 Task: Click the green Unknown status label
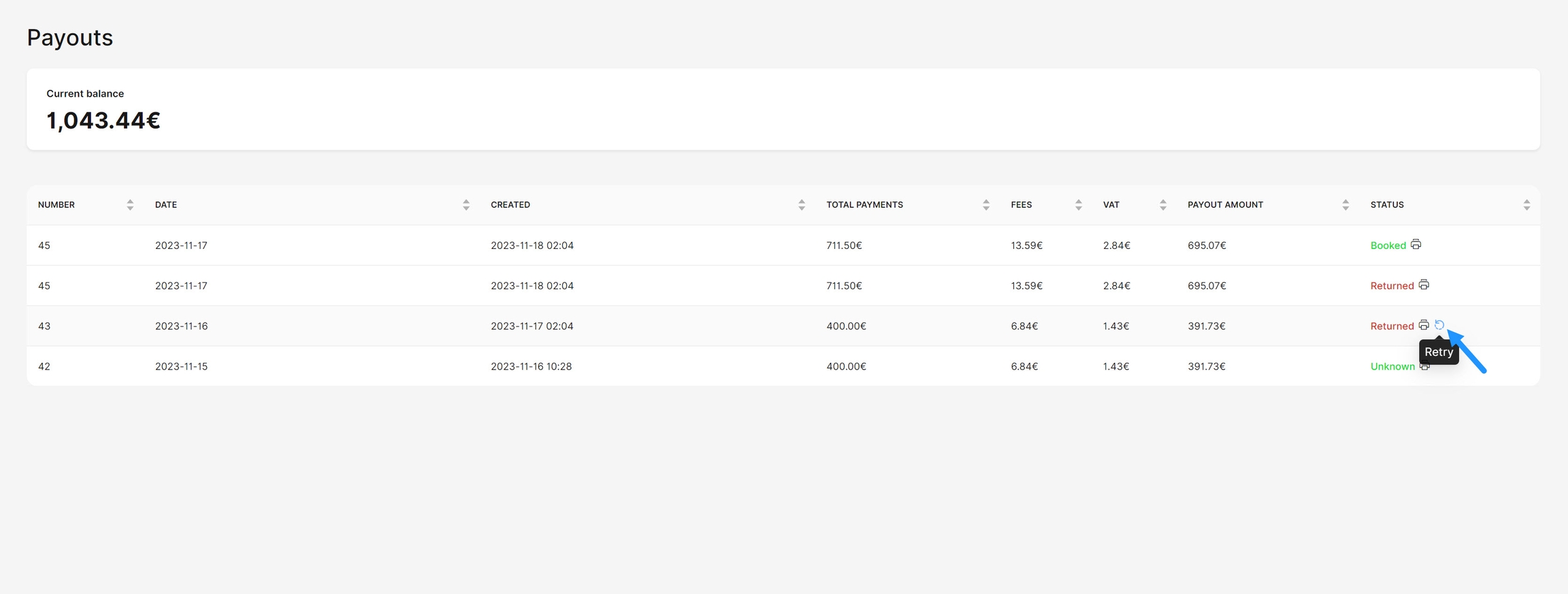click(1392, 366)
